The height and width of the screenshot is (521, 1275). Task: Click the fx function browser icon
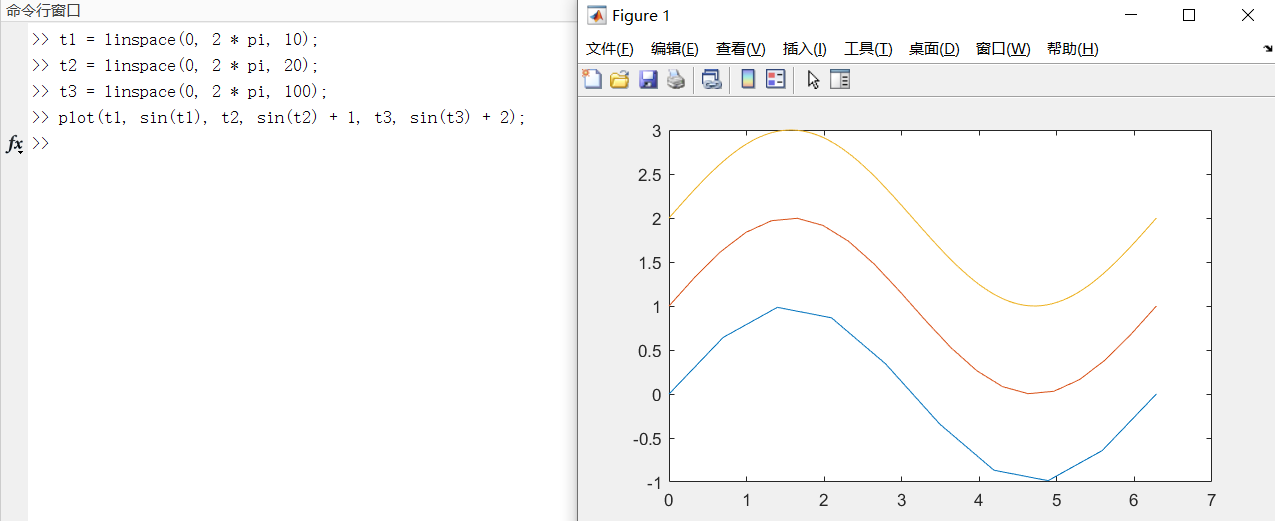[14, 144]
